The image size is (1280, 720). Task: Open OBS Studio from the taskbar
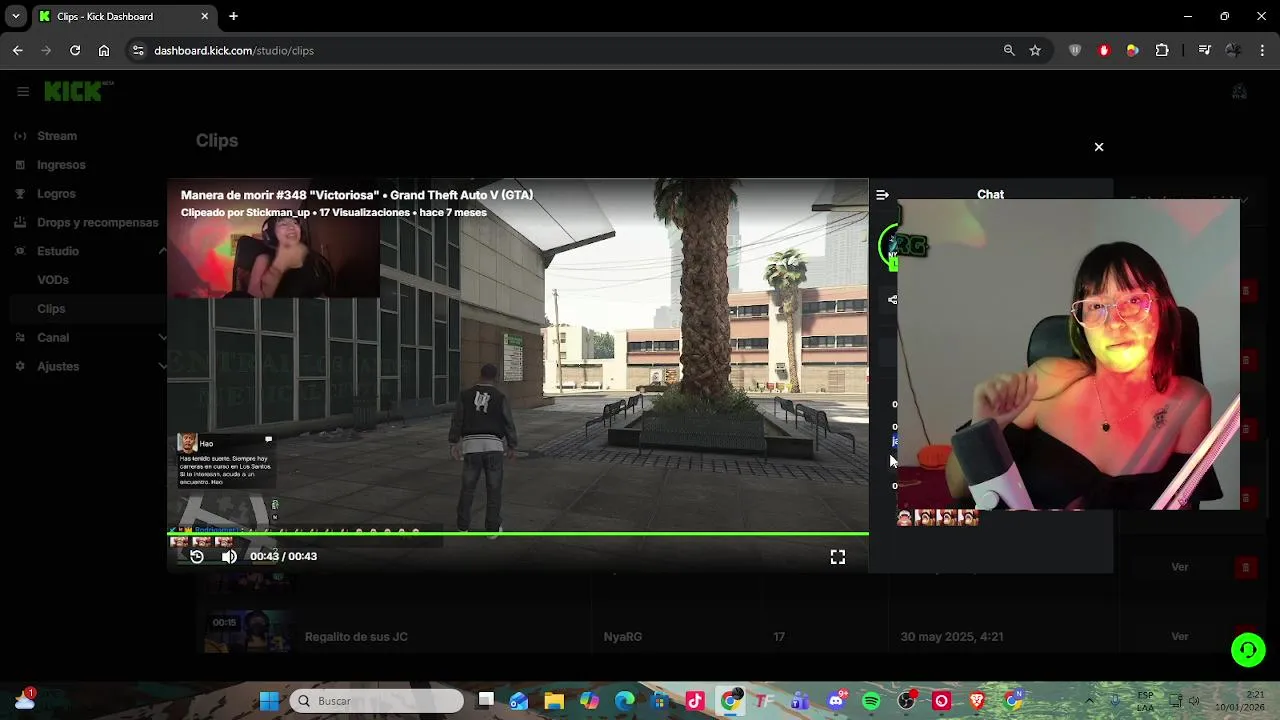pos(906,701)
